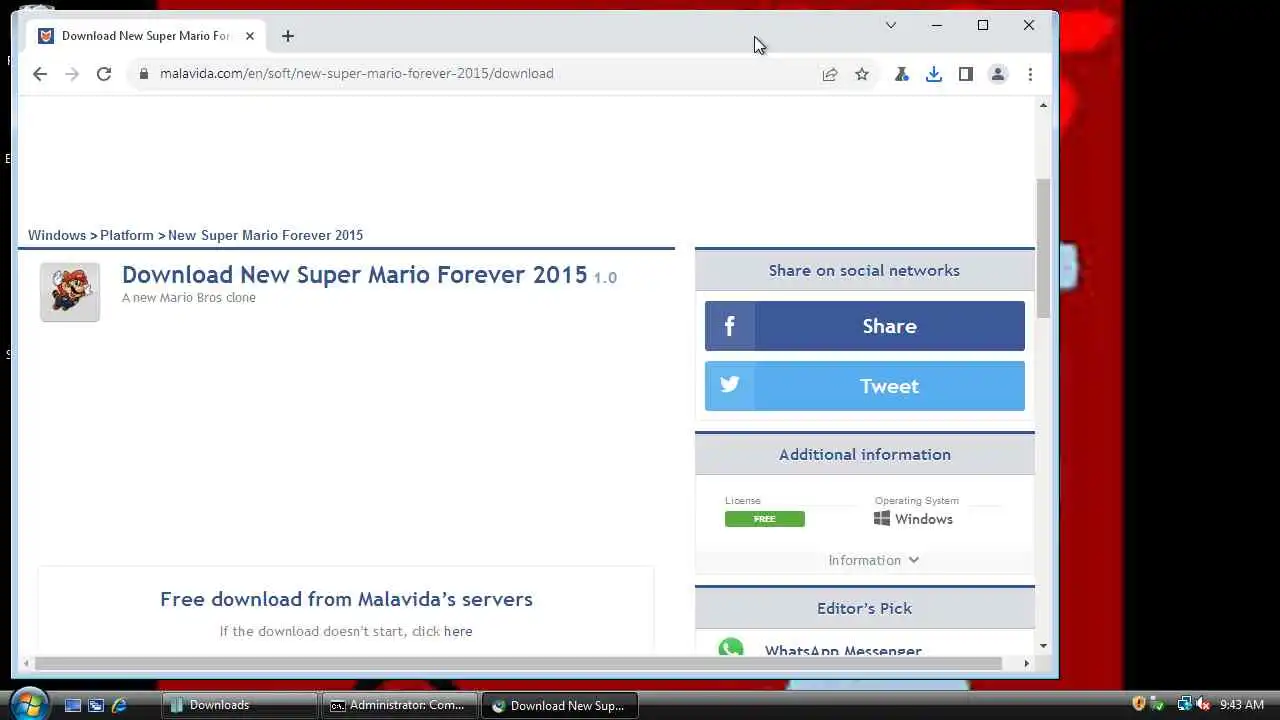Open the tab search dropdown arrow

pos(891,25)
